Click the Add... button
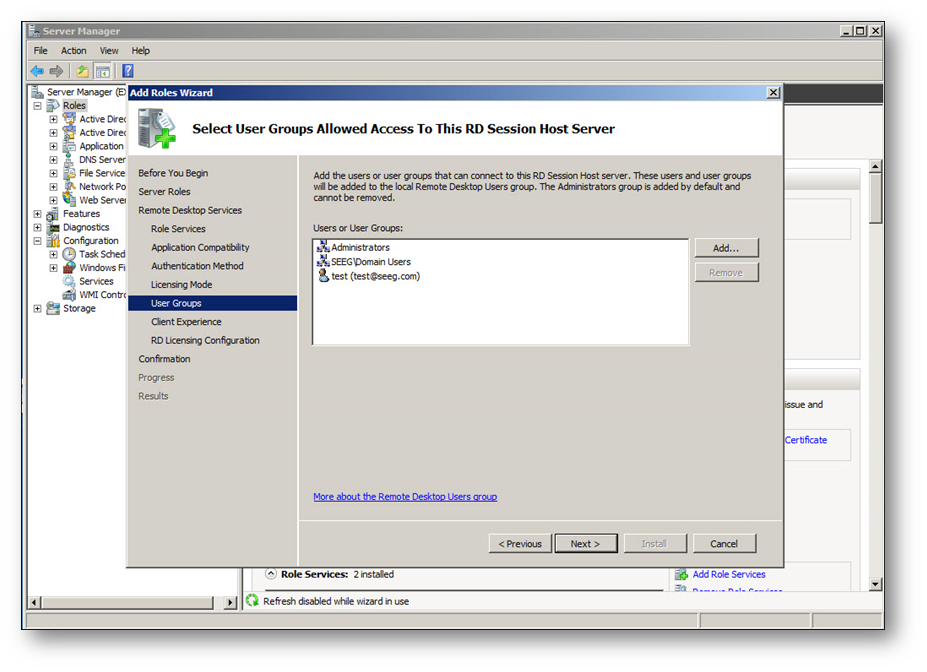The width and height of the screenshot is (927, 672). click(x=726, y=248)
